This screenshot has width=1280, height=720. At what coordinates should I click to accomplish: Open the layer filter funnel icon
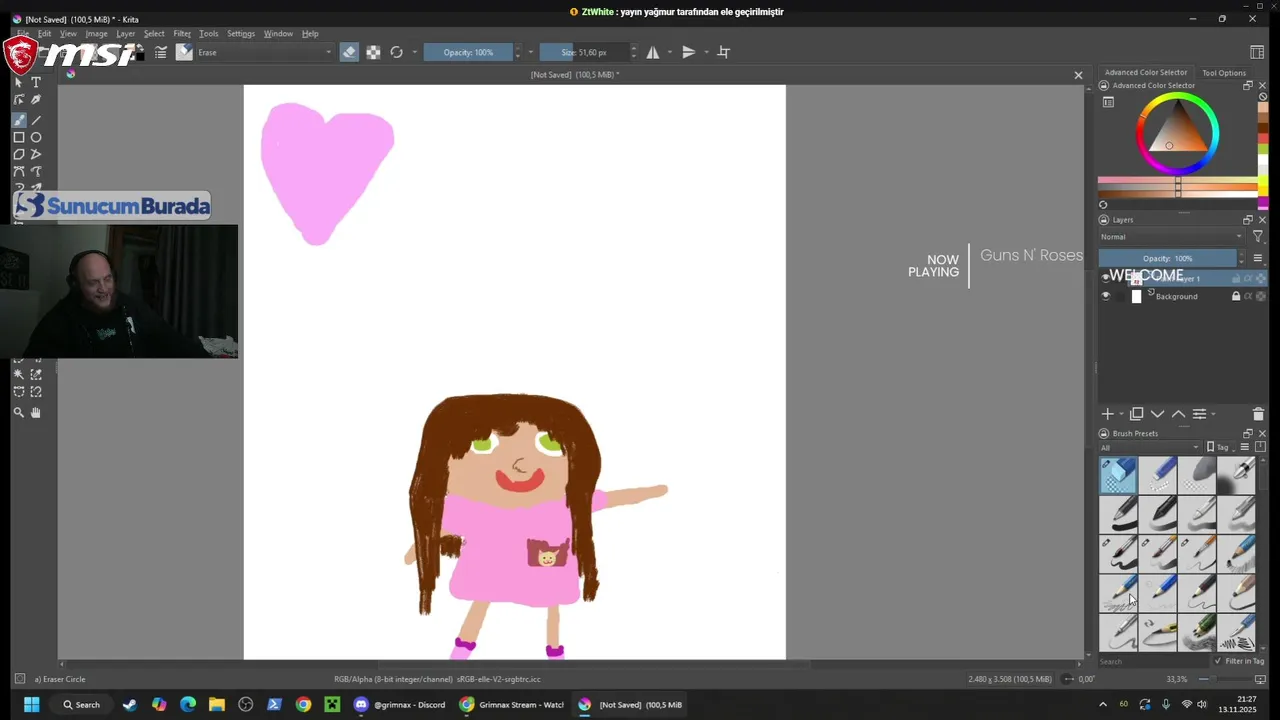(x=1258, y=237)
